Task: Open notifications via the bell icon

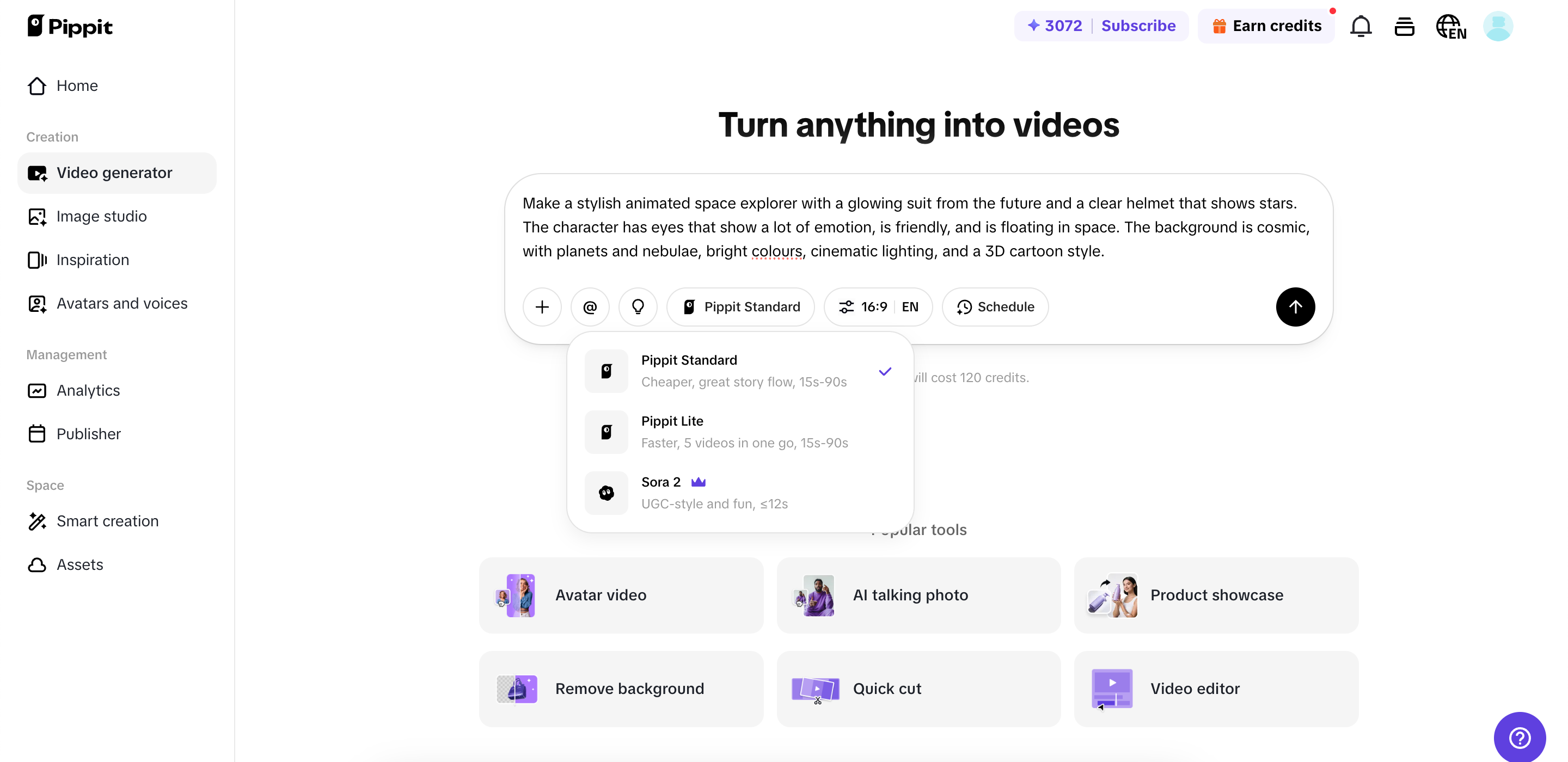Action: click(1361, 26)
